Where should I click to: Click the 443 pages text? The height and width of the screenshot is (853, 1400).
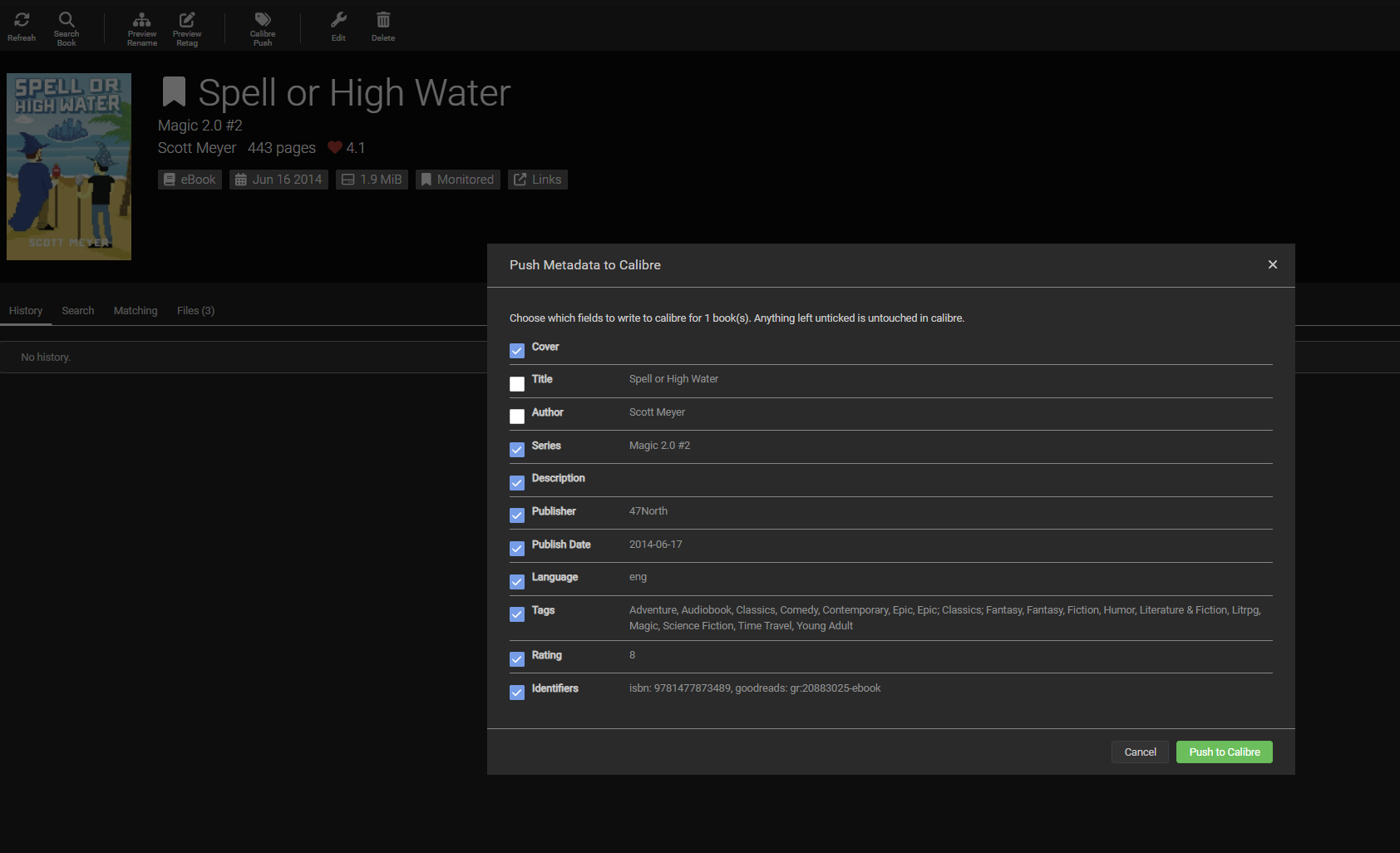282,148
